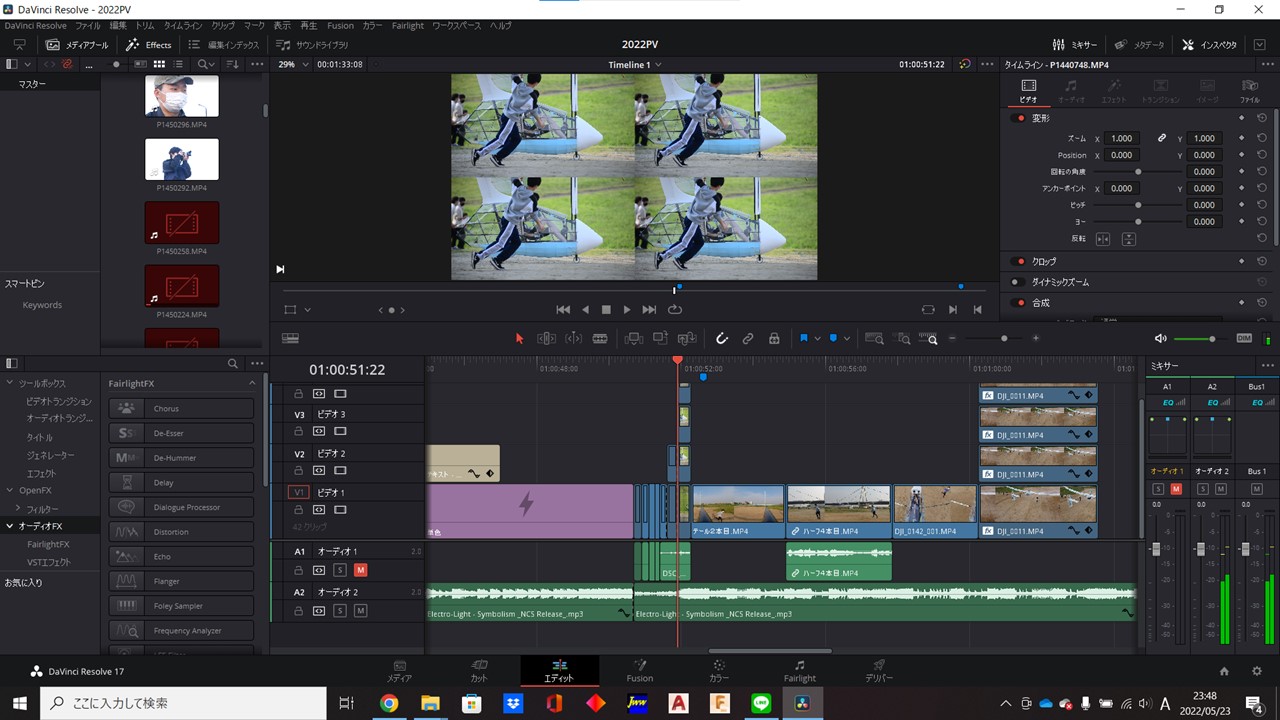Click the linked selection chain icon
The image size is (1280, 720).
pyautogui.click(x=747, y=339)
